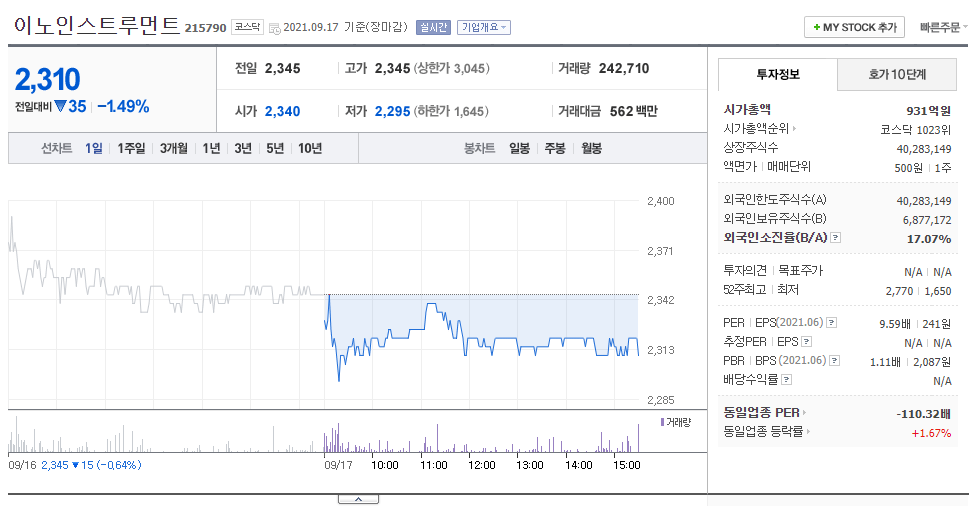Click the 저가 value 2,295

[392, 111]
